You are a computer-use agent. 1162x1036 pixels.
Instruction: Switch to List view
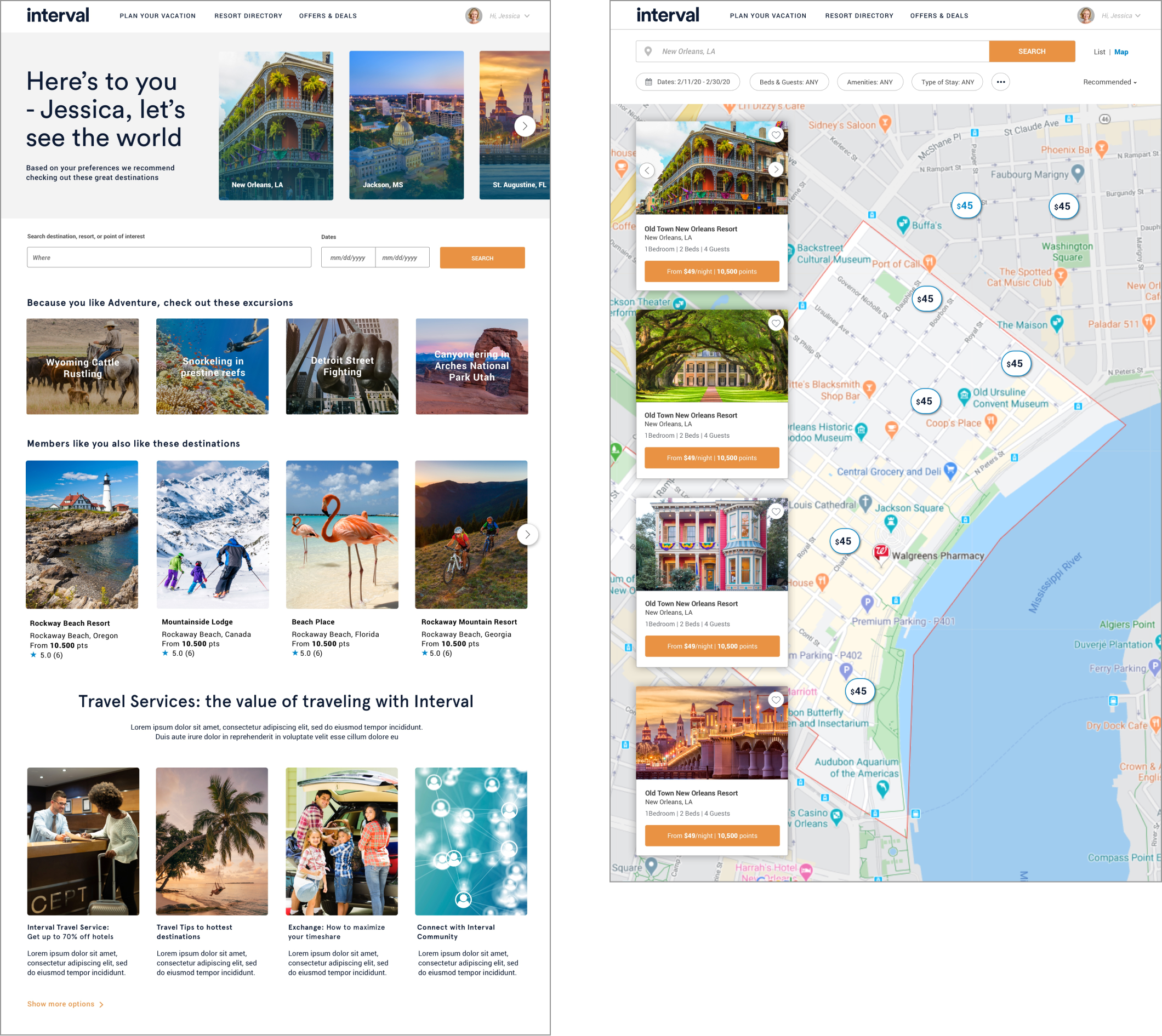1099,52
